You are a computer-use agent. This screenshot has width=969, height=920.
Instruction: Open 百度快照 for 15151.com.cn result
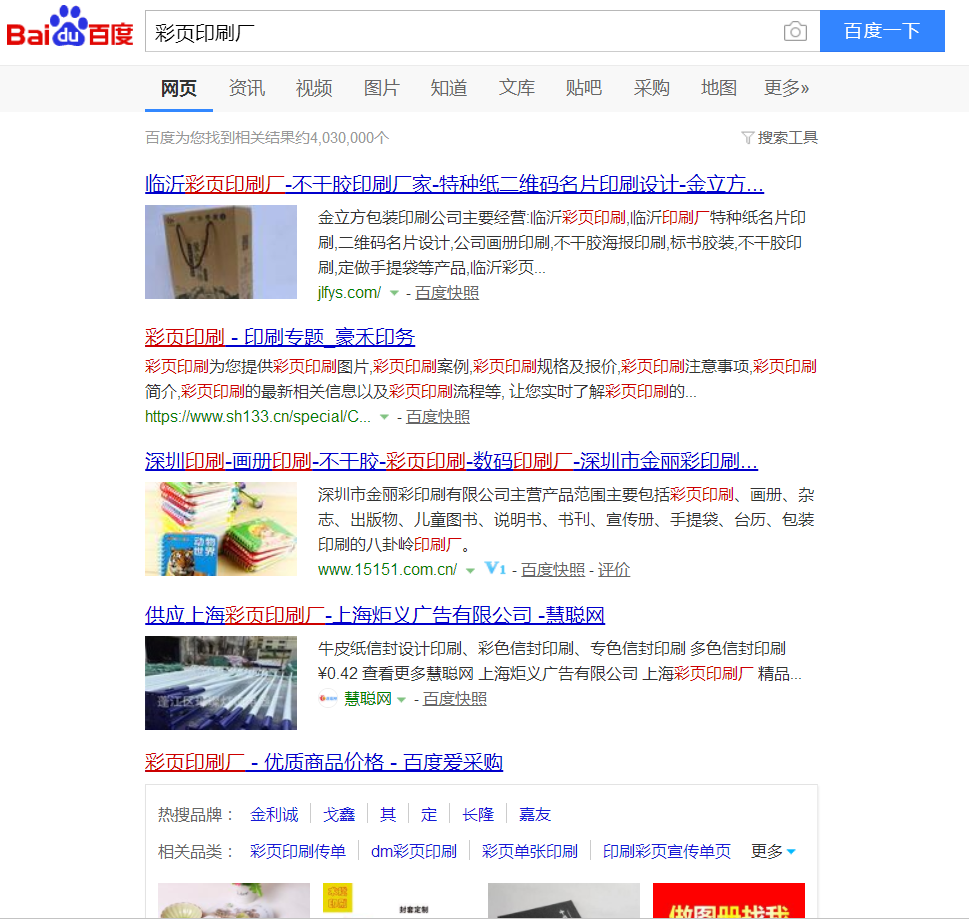(x=553, y=570)
